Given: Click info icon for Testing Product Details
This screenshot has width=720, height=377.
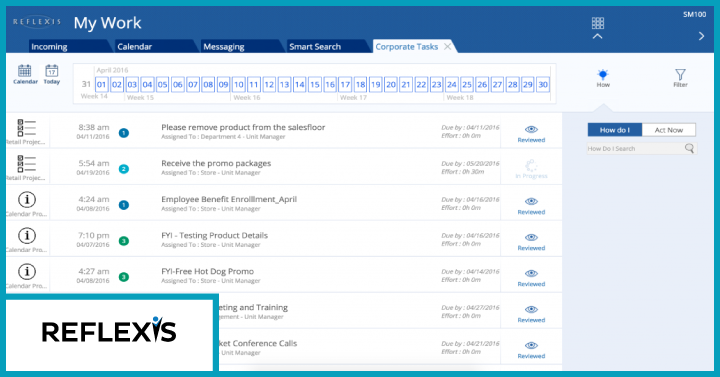Looking at the screenshot, I should tap(27, 236).
